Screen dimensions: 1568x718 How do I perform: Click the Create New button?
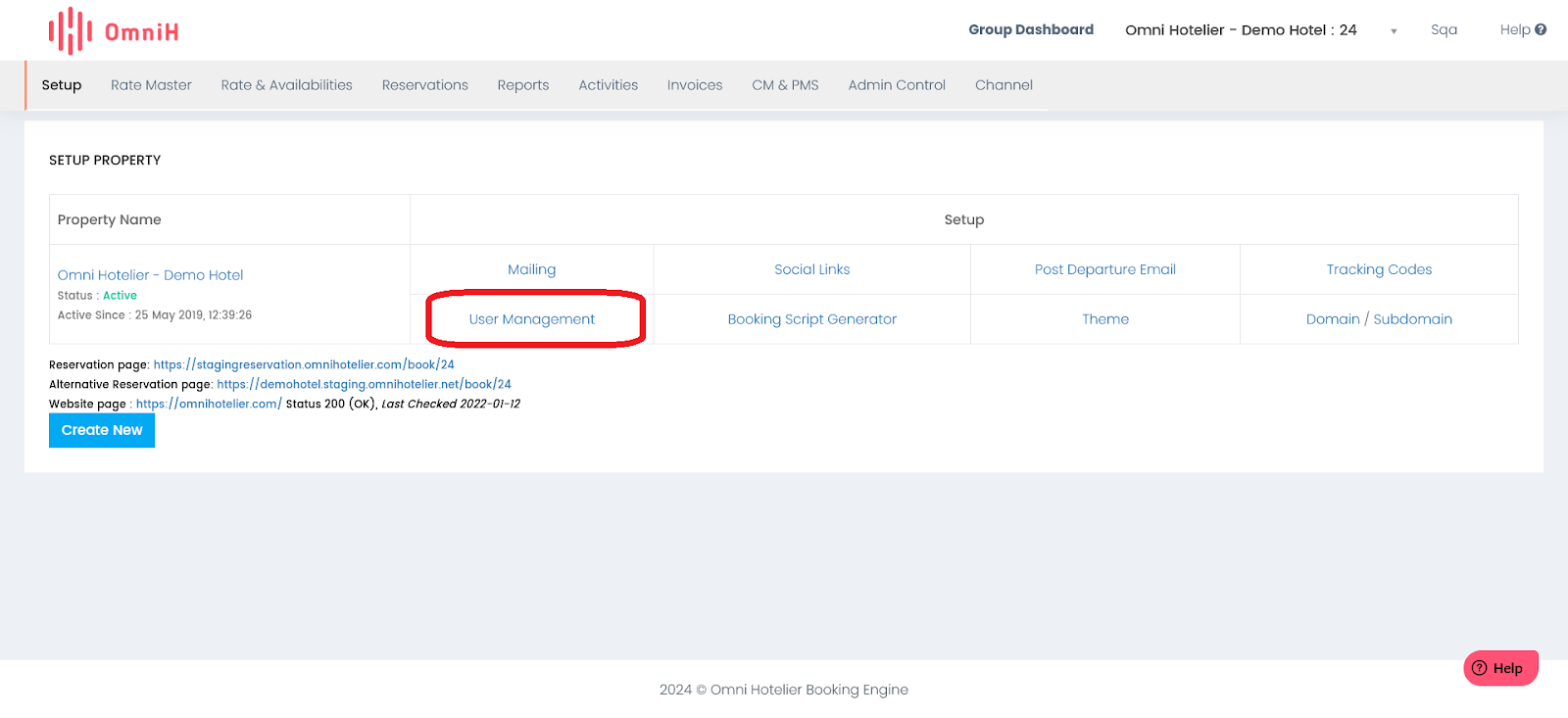(102, 430)
